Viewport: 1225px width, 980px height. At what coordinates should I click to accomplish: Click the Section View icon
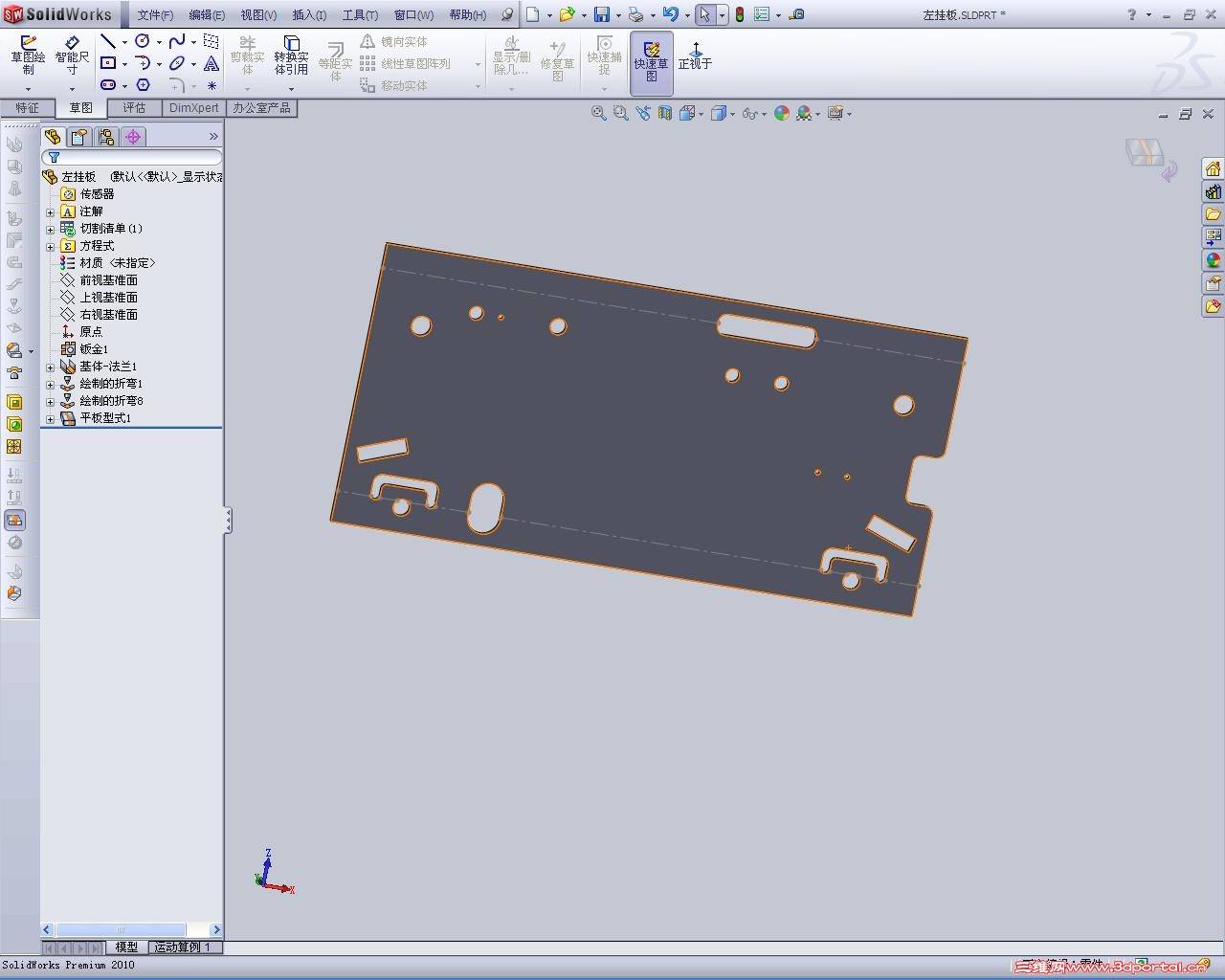pyautogui.click(x=665, y=113)
